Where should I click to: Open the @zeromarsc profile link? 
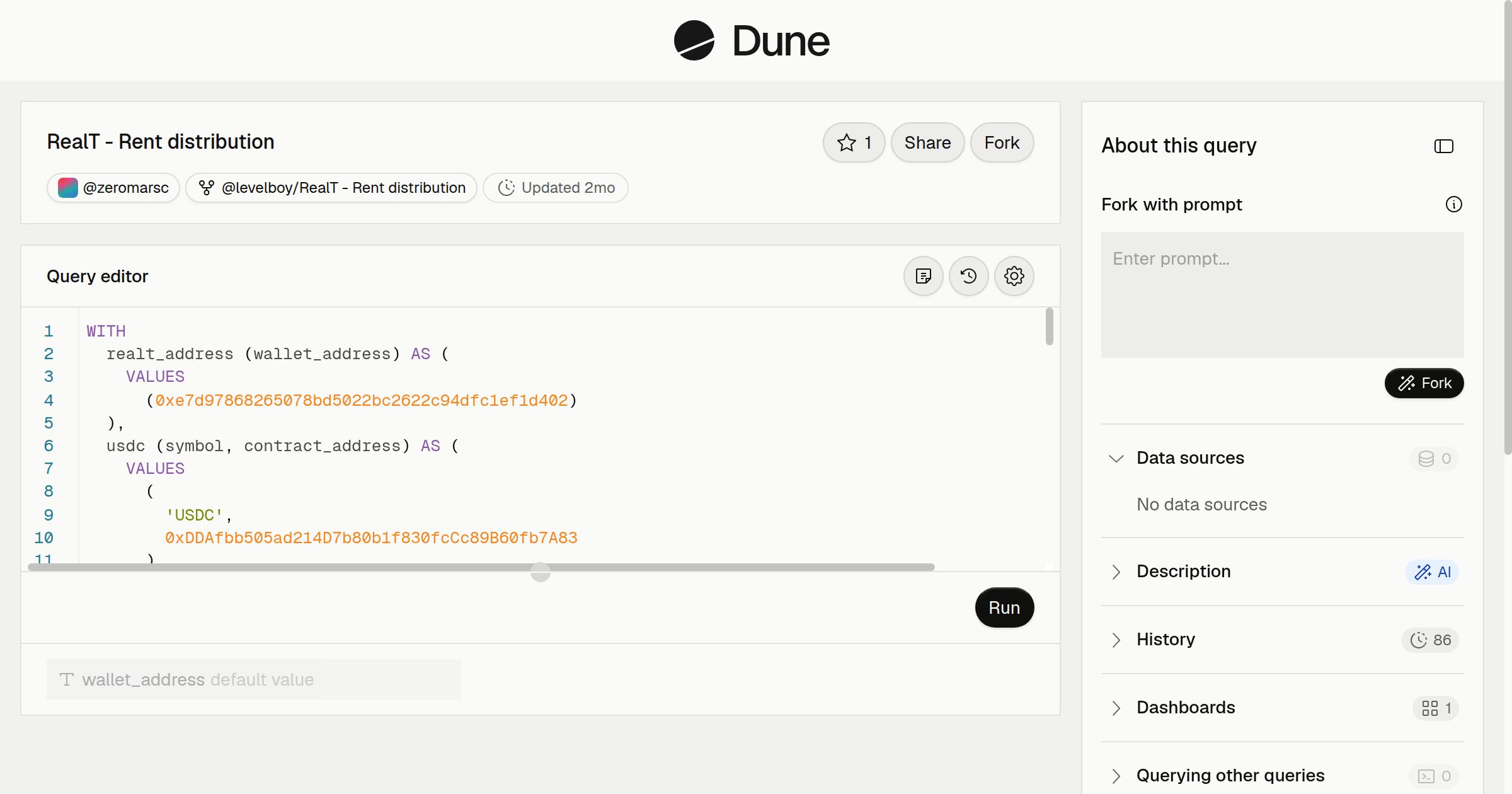pos(113,188)
